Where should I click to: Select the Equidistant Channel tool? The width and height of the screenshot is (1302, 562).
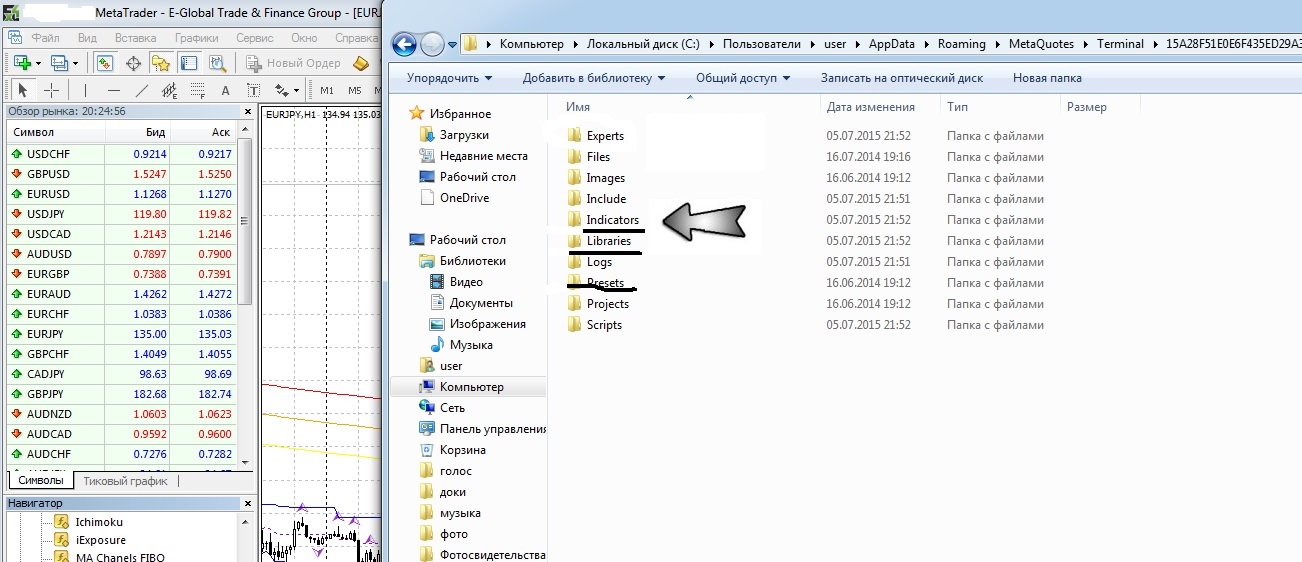(170, 90)
